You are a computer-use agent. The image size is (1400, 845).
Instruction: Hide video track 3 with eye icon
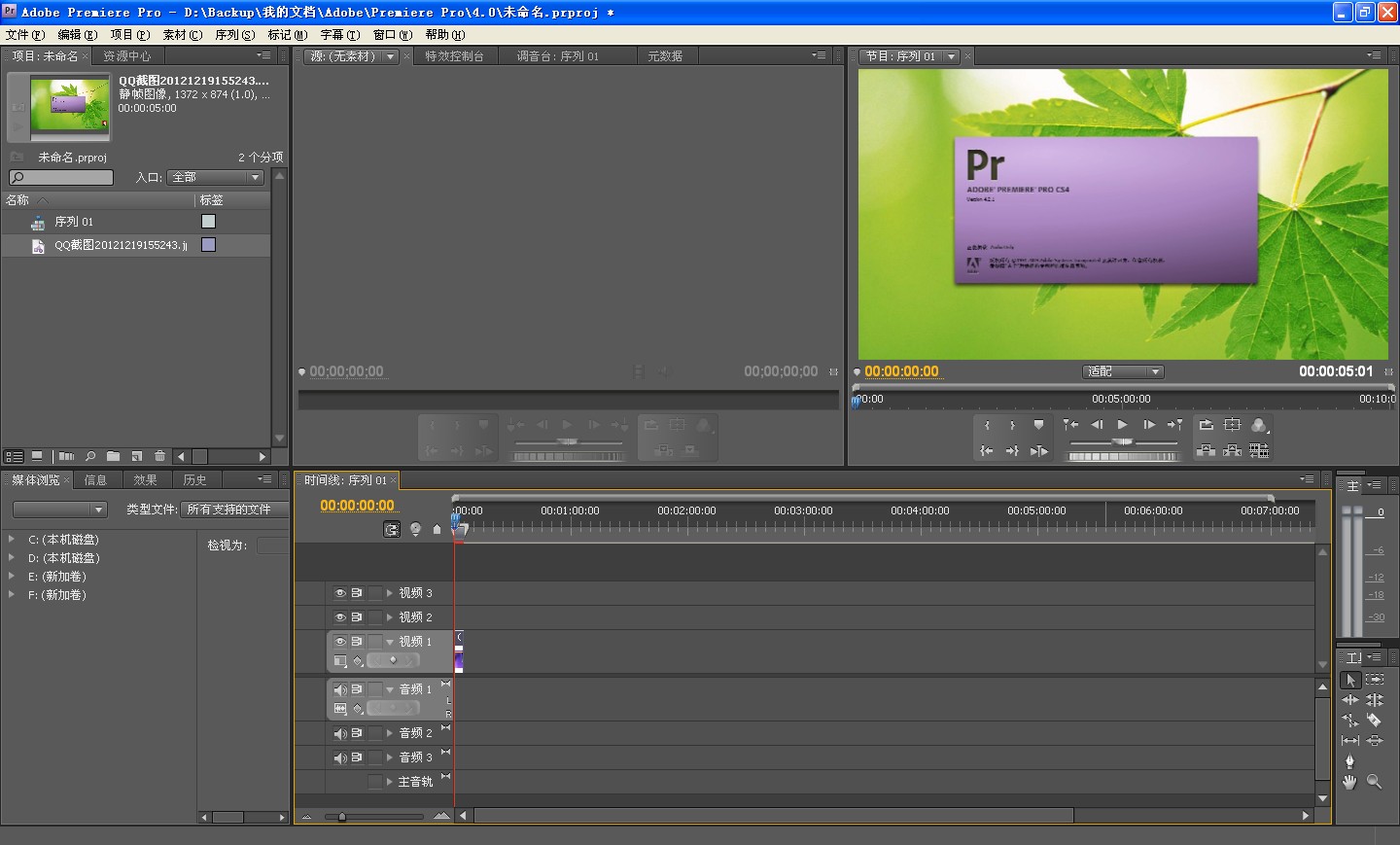(340, 593)
